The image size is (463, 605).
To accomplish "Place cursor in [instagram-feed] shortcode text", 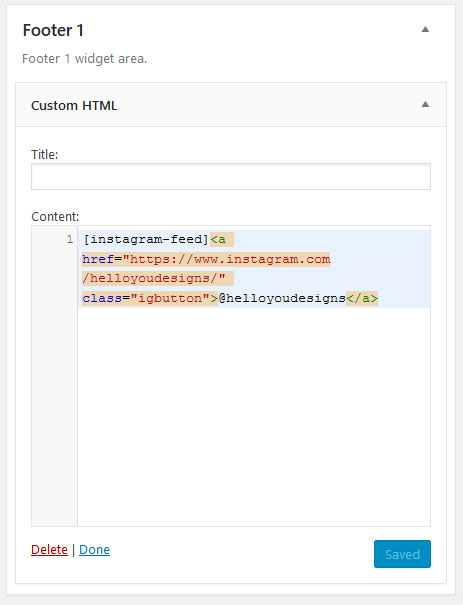I will tap(146, 239).
